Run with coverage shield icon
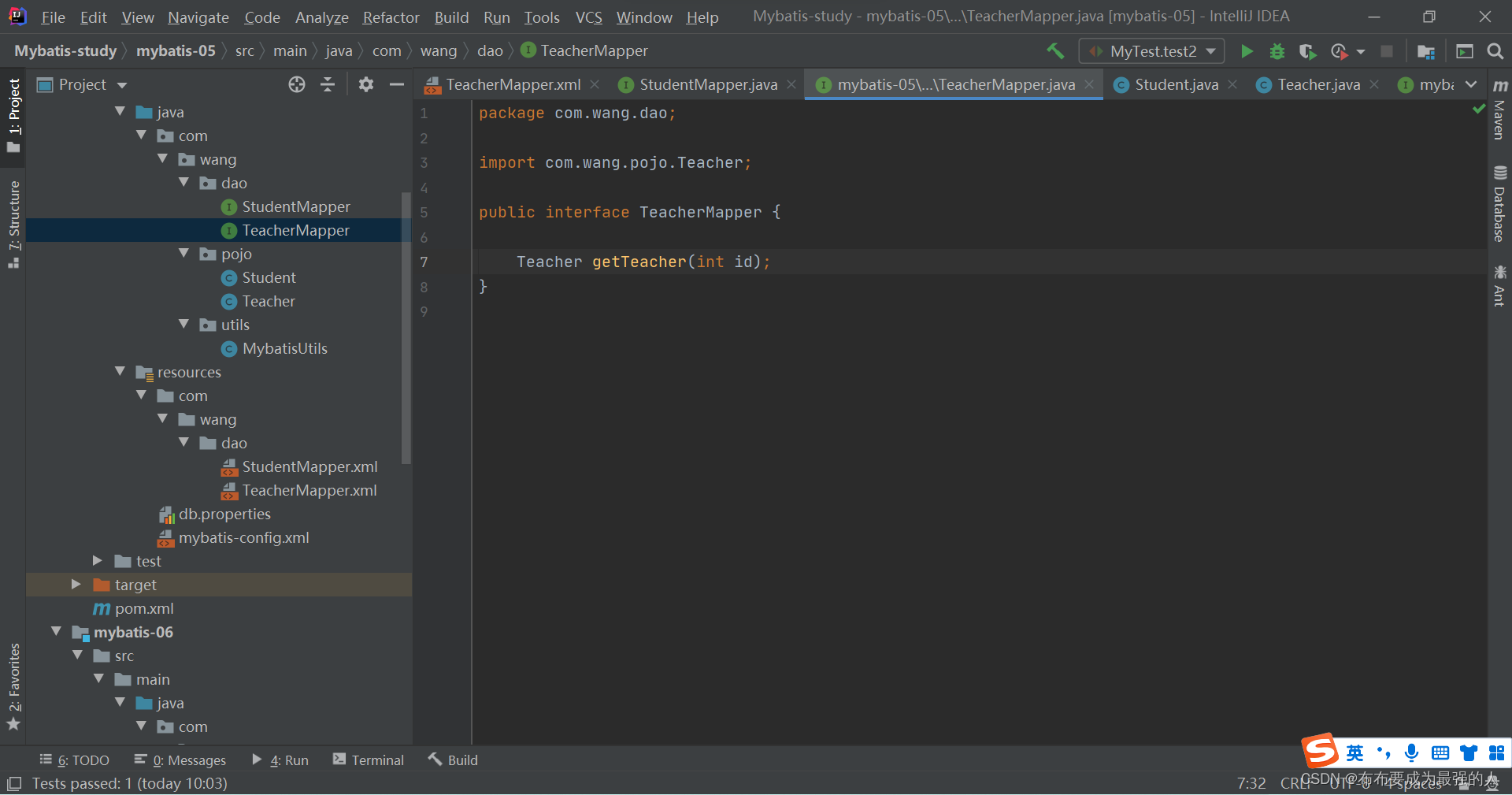 click(1307, 51)
